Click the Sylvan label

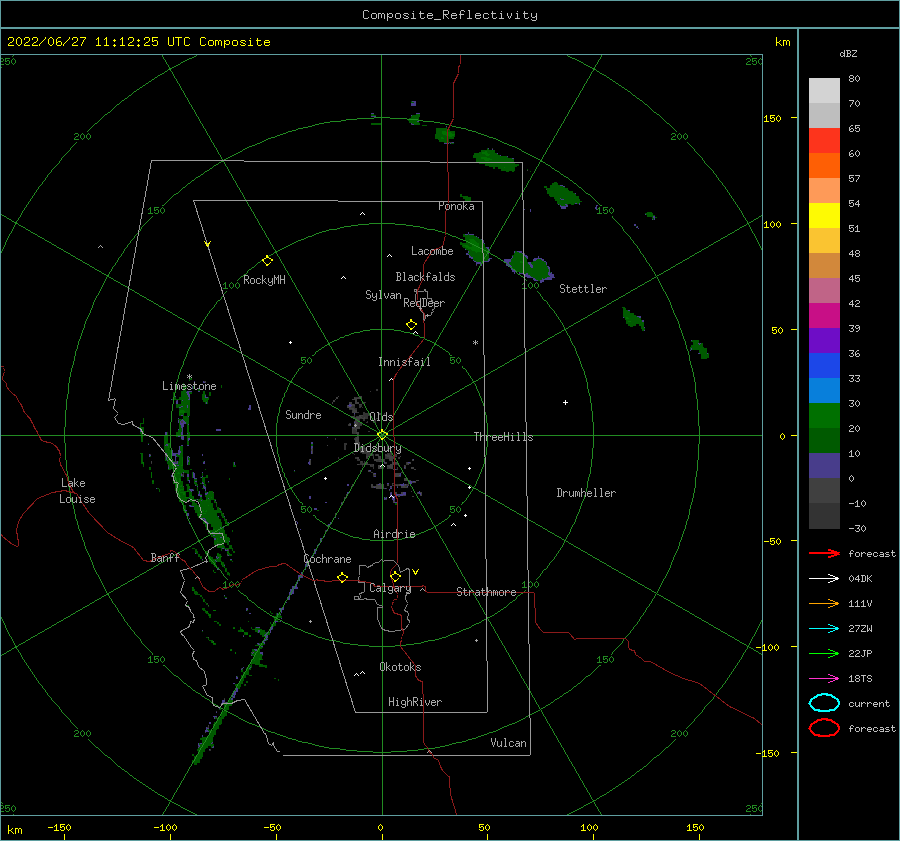[383, 295]
